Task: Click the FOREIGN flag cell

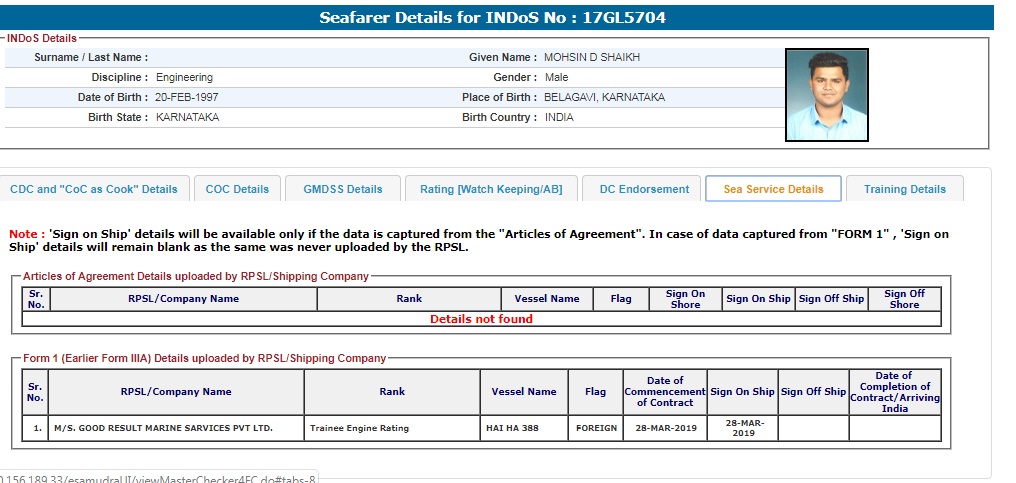Action: click(595, 429)
